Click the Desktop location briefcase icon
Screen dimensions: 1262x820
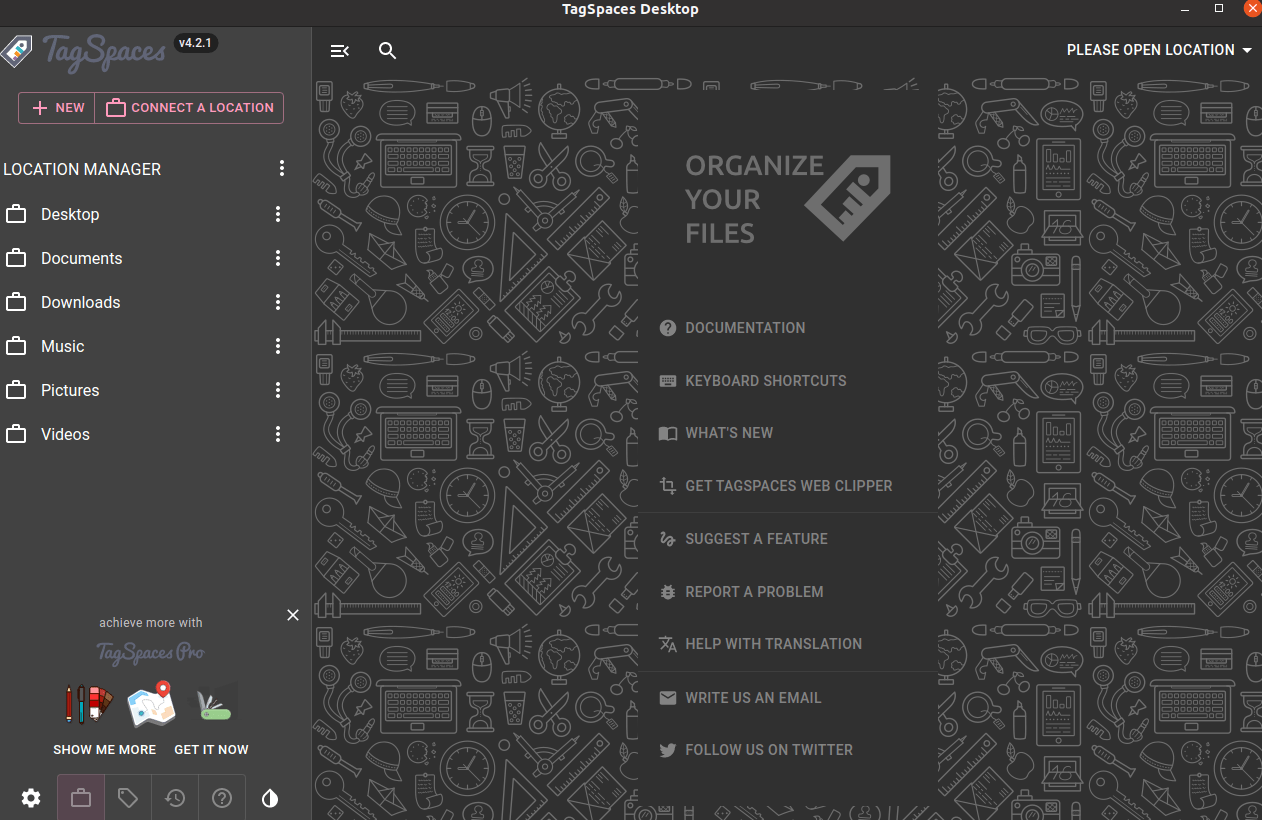(16, 214)
